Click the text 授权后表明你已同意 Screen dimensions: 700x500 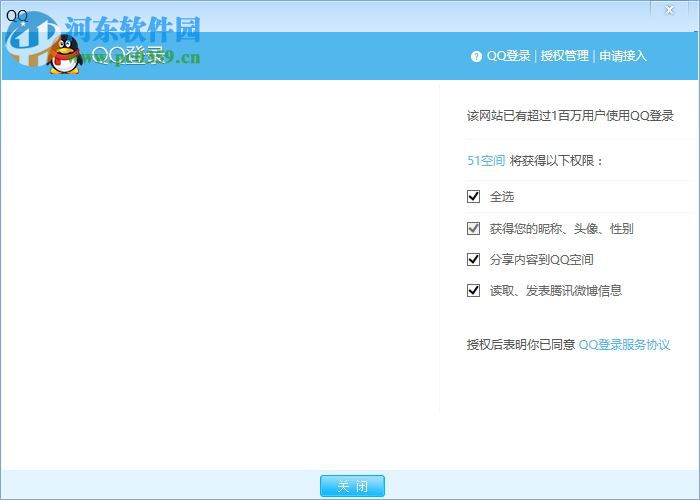[521, 345]
